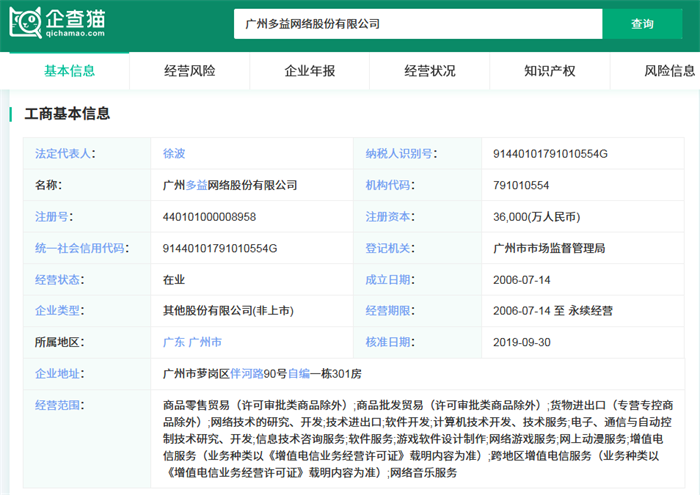The image size is (700, 495).
Task: Click the 广州市 region link
Action: (205, 342)
